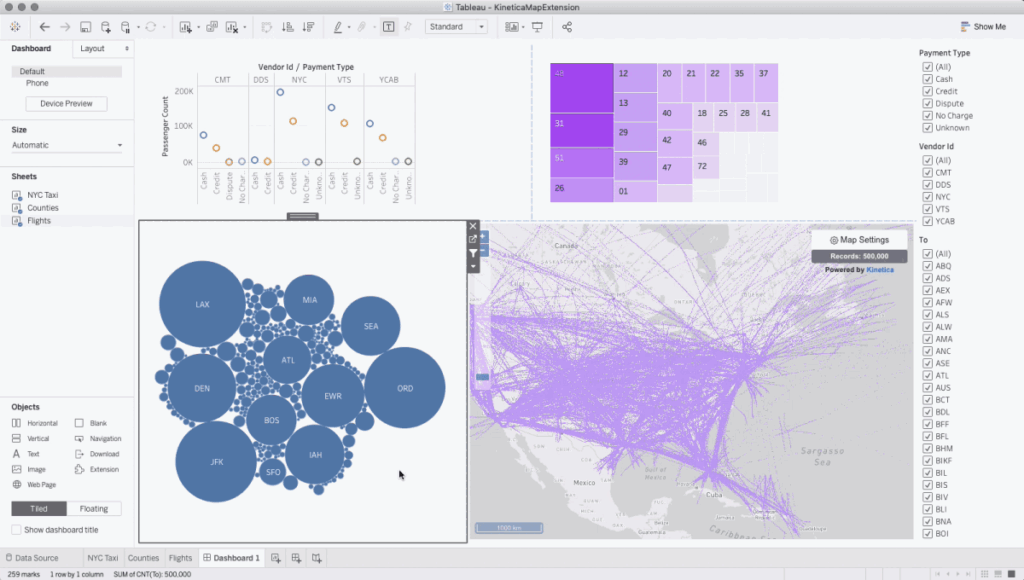The image size is (1024, 580).
Task: Click the Device Preview button
Action: (x=66, y=103)
